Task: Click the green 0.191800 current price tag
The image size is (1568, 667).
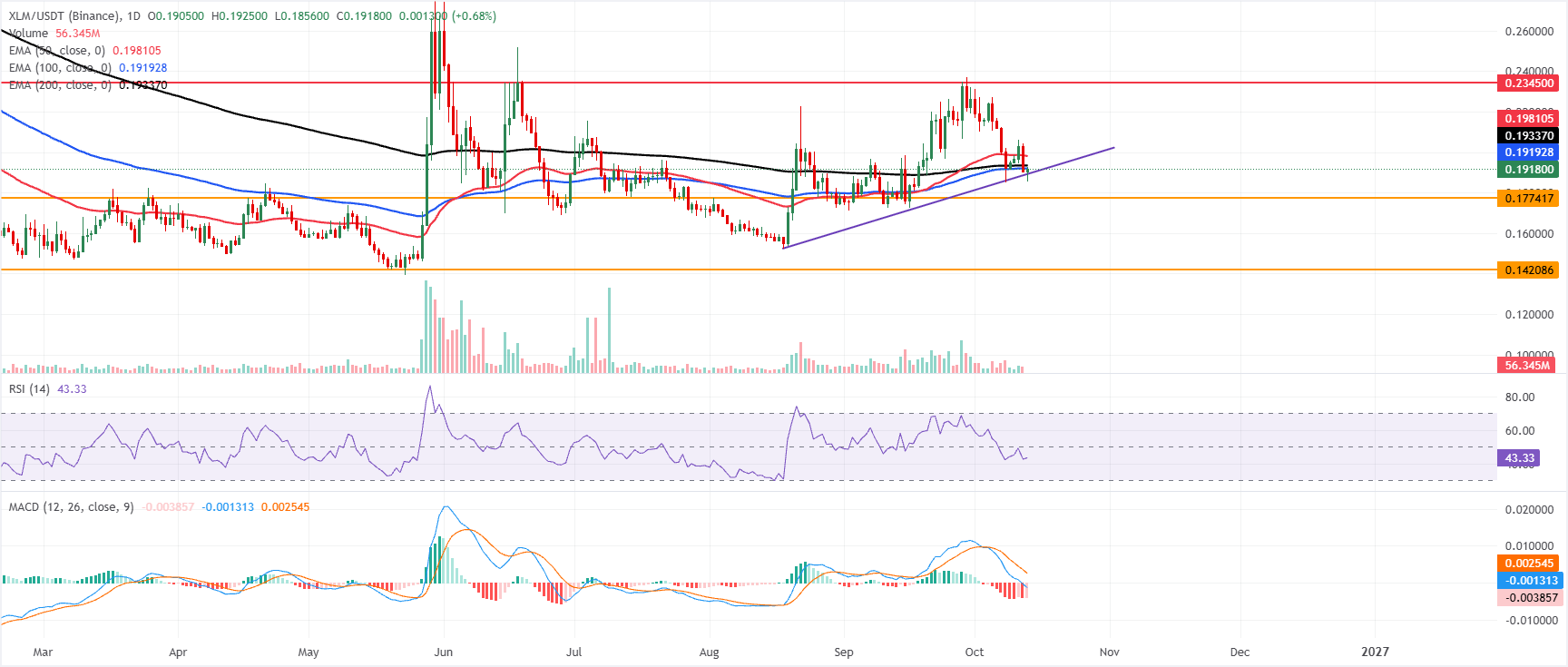Action: click(1528, 170)
